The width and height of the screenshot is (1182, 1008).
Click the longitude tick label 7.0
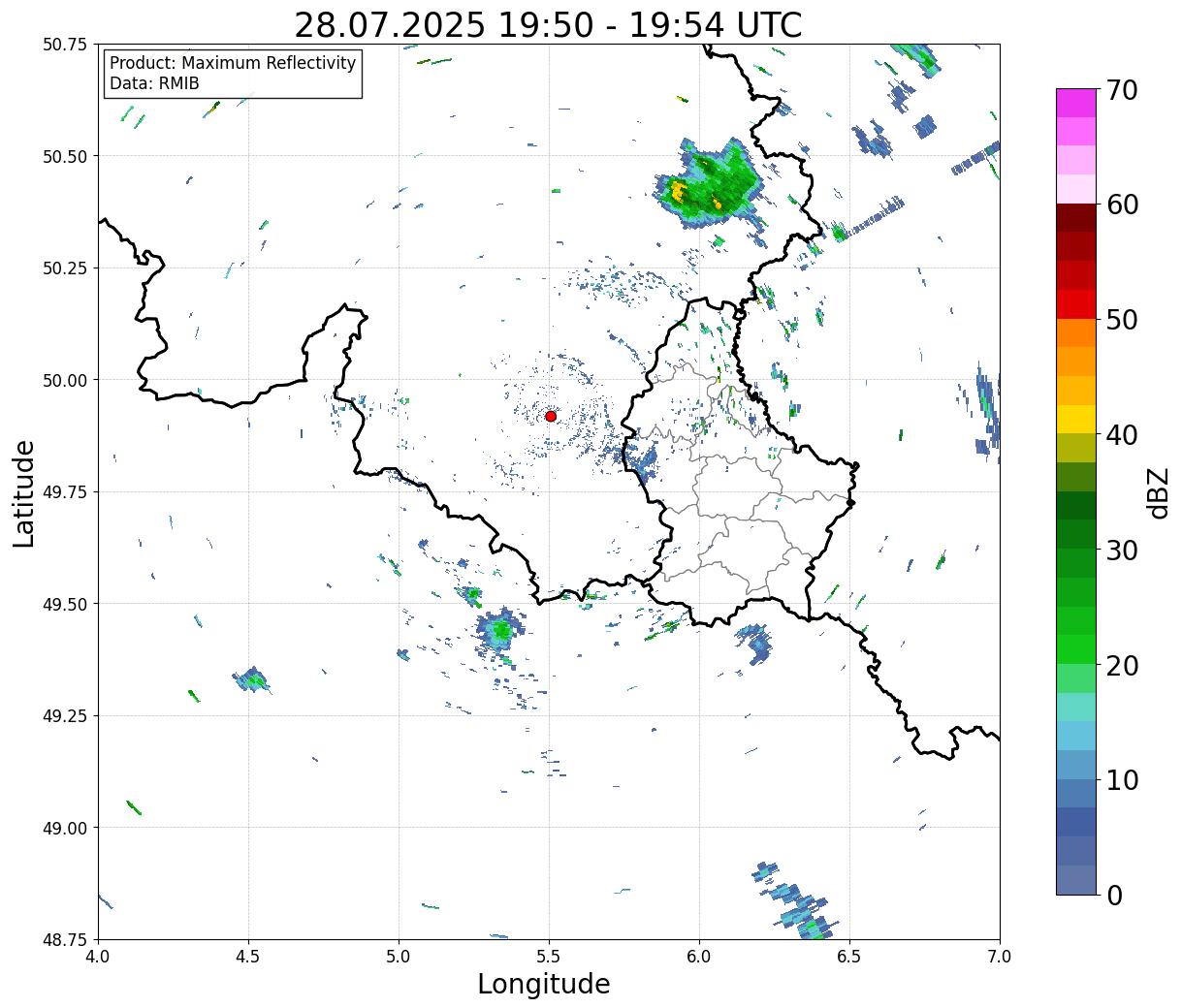click(x=1000, y=957)
